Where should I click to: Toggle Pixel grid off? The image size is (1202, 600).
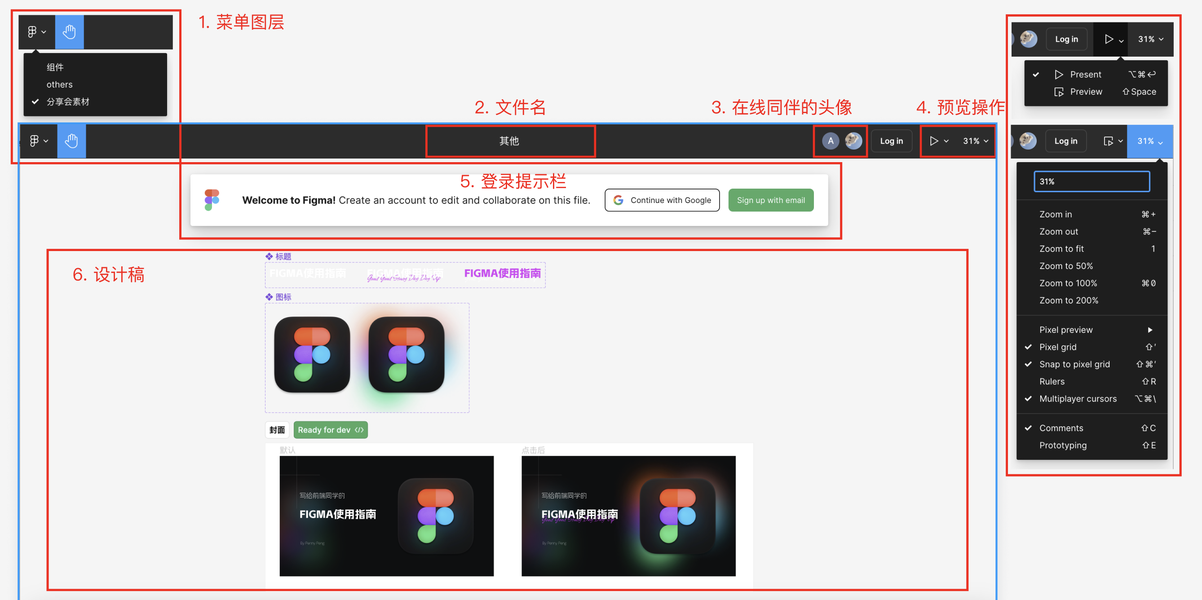tap(1092, 347)
